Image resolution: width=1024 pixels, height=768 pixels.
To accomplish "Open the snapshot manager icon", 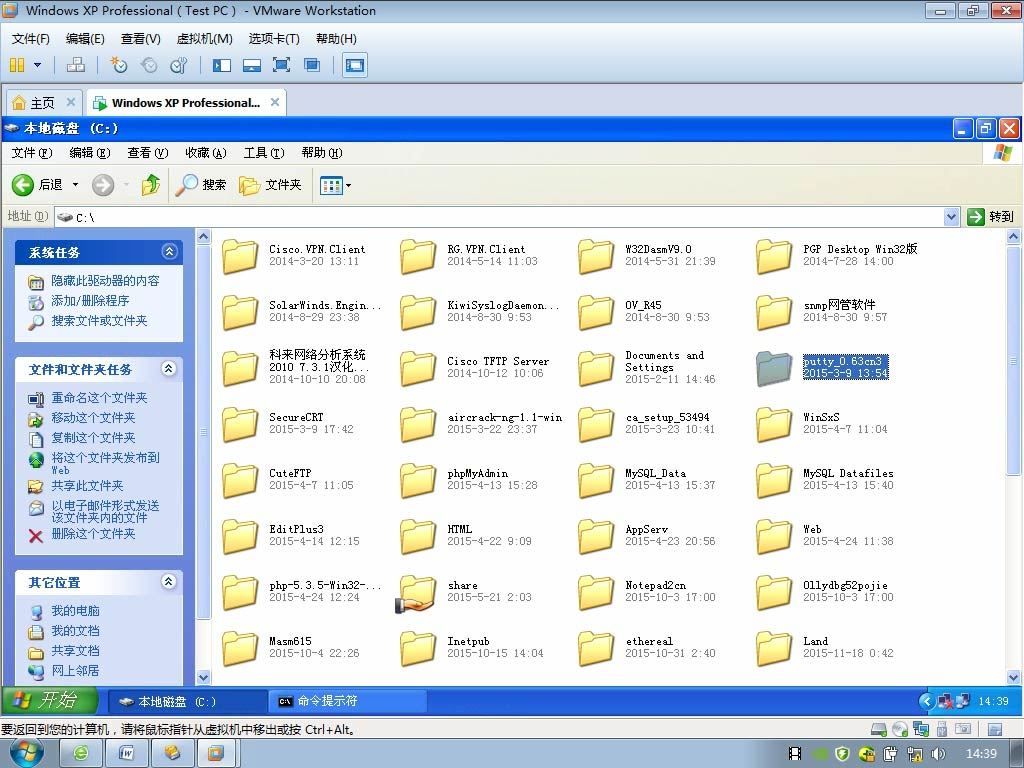I will 178,65.
